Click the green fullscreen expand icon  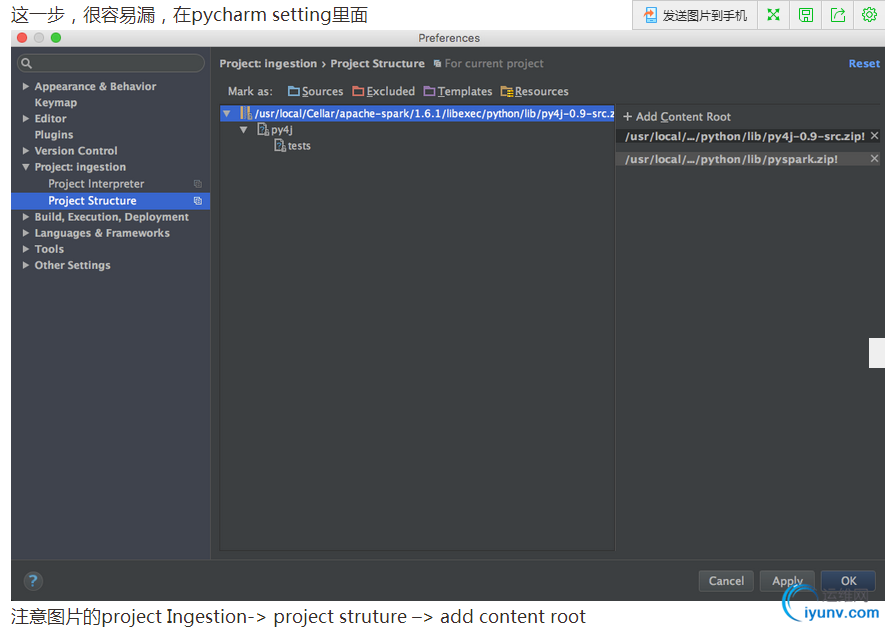point(773,15)
